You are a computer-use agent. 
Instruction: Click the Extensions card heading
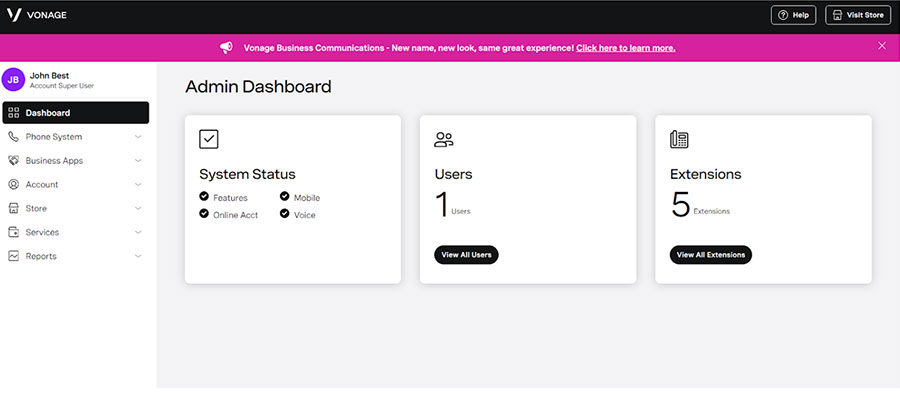point(705,174)
